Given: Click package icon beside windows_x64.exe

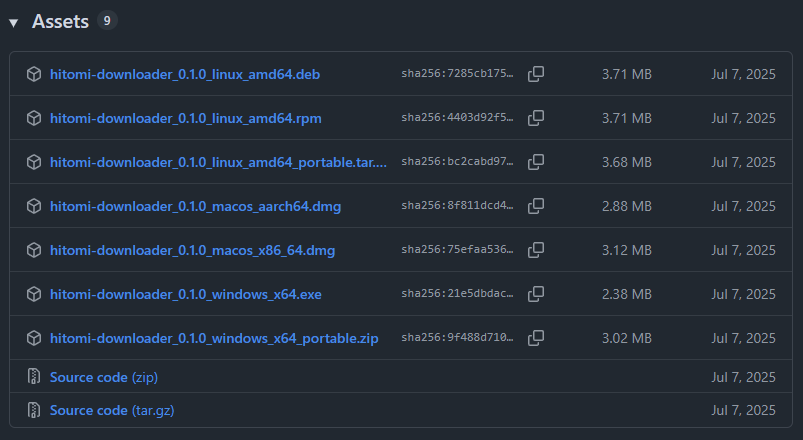Looking at the screenshot, I should click(x=34, y=295).
